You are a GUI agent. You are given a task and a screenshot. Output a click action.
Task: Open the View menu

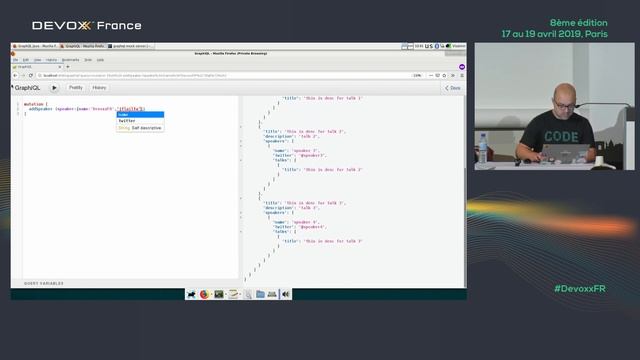point(38,60)
